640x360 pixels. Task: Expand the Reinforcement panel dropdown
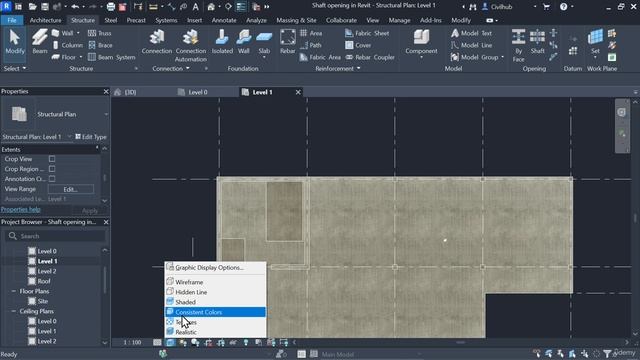pos(359,69)
